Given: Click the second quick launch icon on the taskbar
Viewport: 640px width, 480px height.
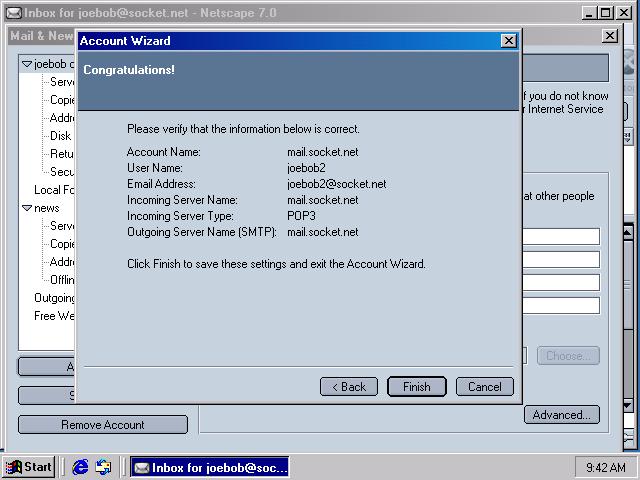Looking at the screenshot, I should (103, 467).
